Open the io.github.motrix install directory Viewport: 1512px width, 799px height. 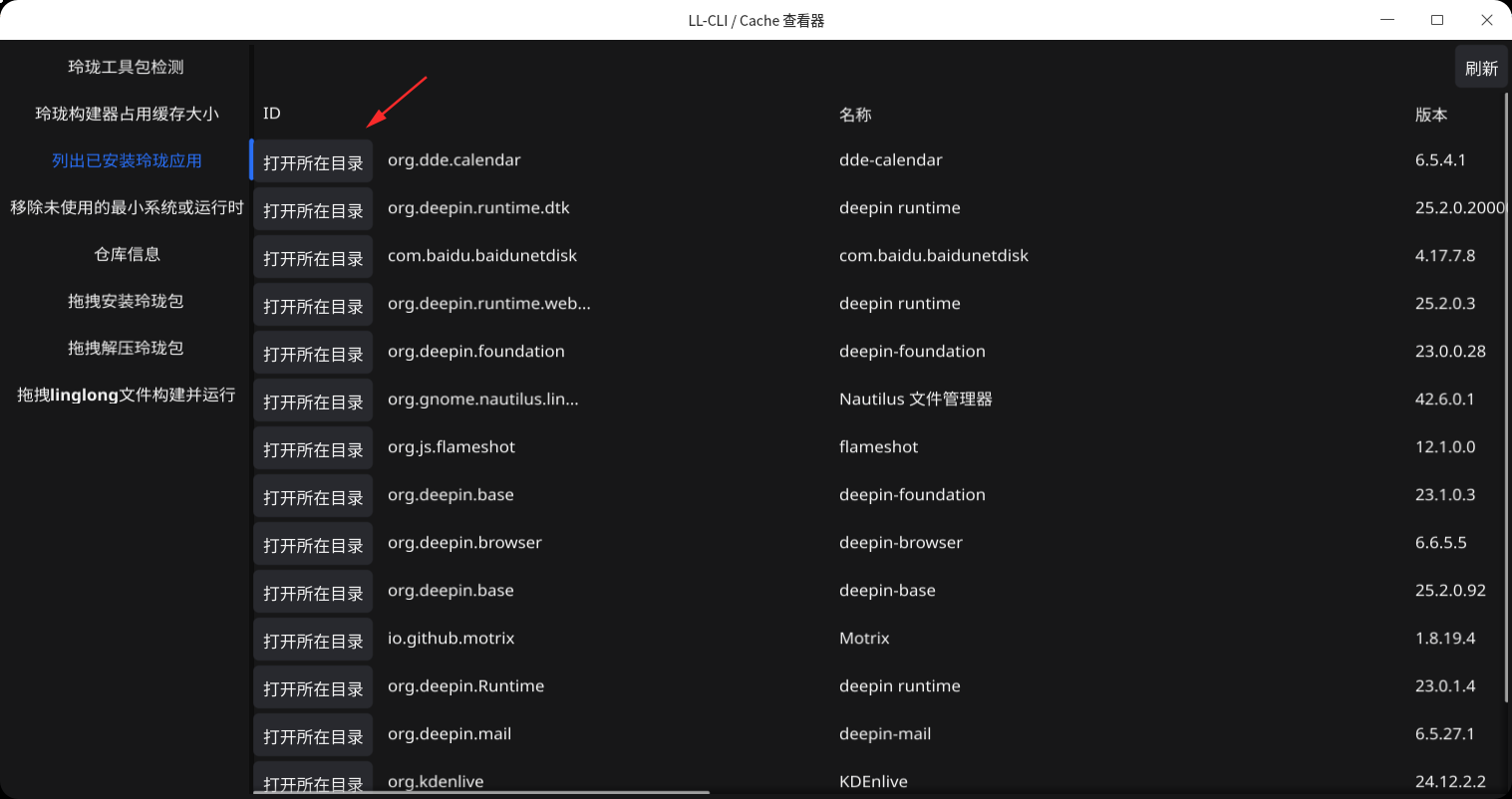pyautogui.click(x=313, y=640)
